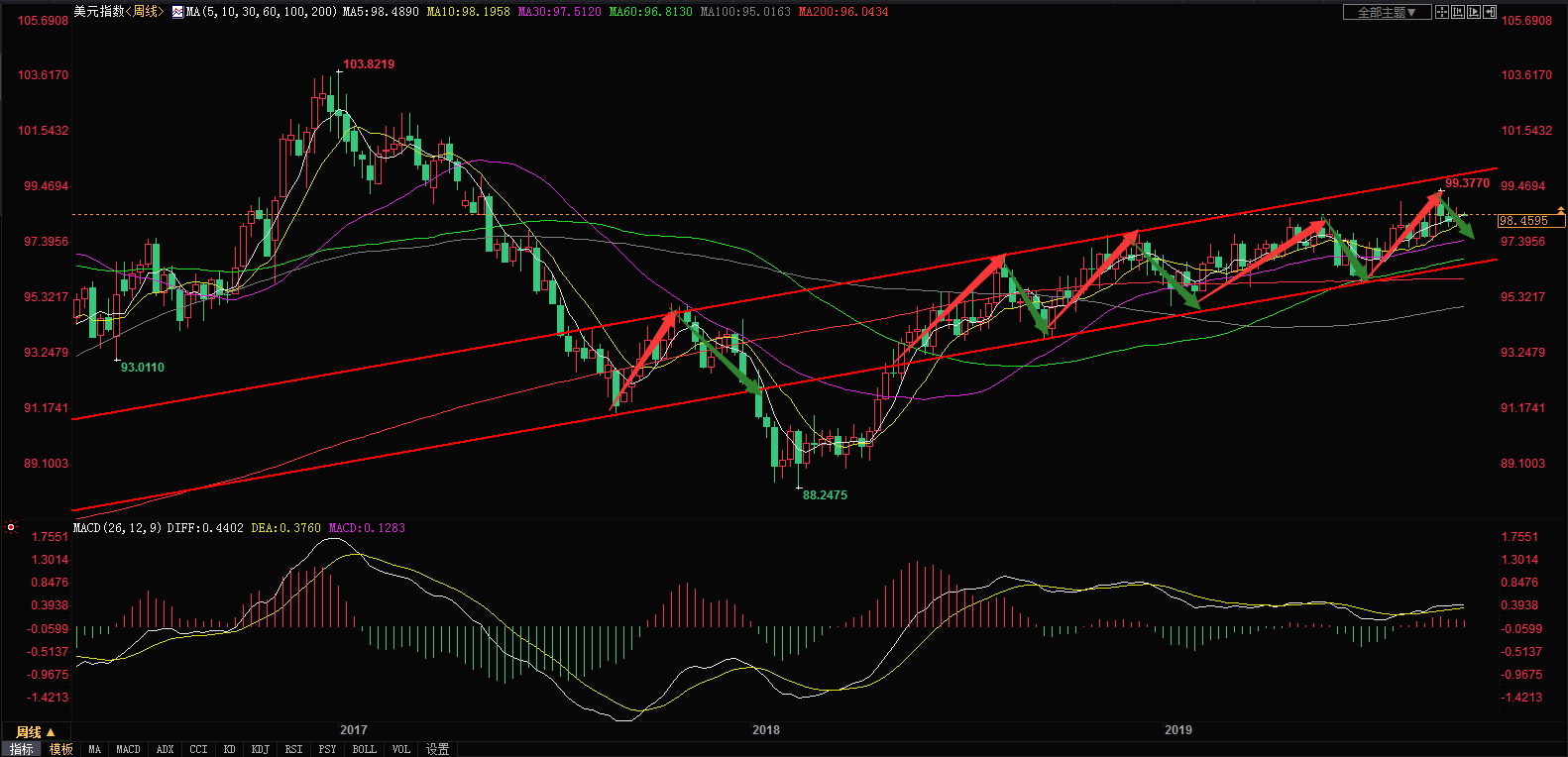Open the <周线> period label in title
1568x757 pixels.
(146, 12)
